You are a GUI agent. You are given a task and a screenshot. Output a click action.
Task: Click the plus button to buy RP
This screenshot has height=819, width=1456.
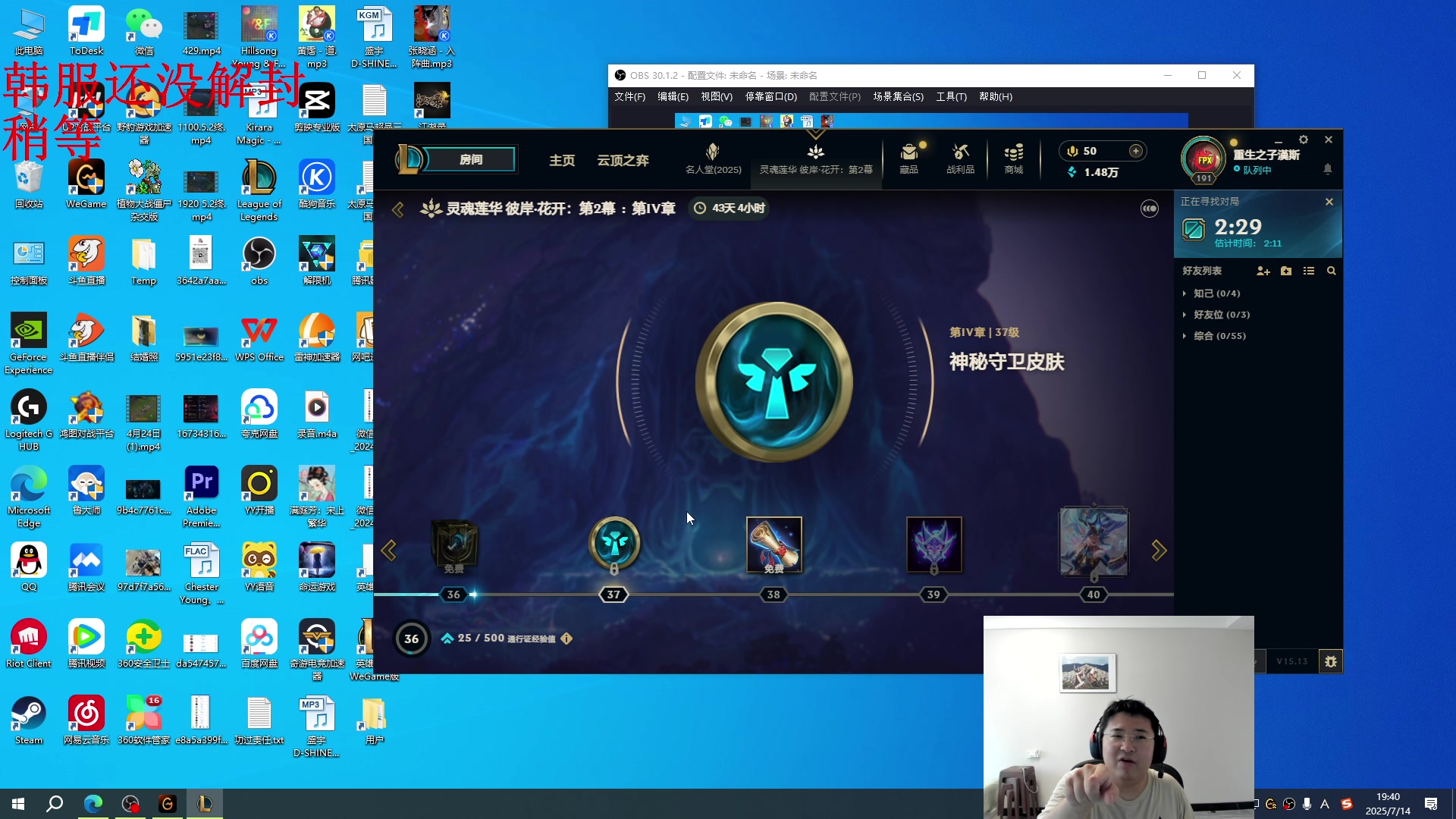(1135, 151)
